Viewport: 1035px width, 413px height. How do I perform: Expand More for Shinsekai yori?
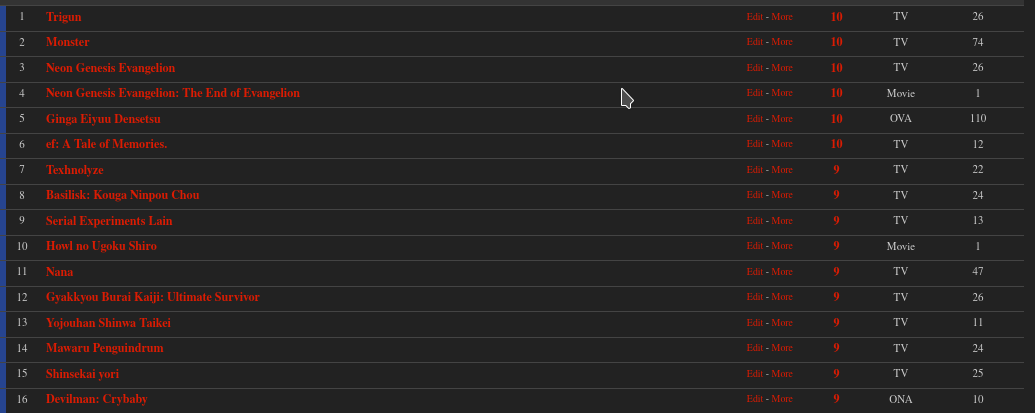click(782, 374)
